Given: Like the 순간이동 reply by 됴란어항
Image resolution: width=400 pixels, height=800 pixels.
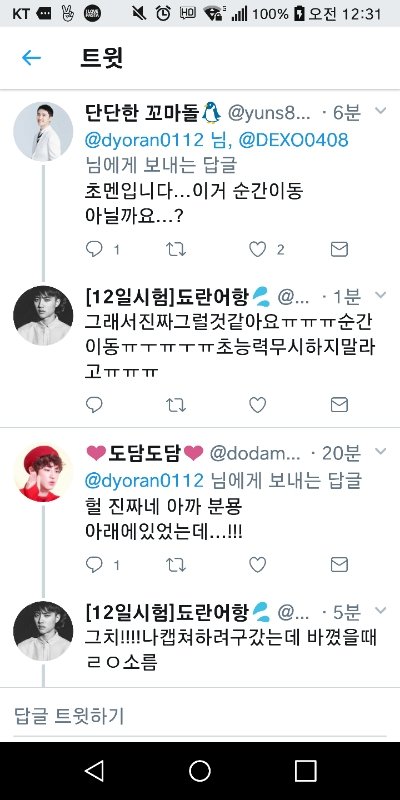Looking at the screenshot, I should point(258,405).
